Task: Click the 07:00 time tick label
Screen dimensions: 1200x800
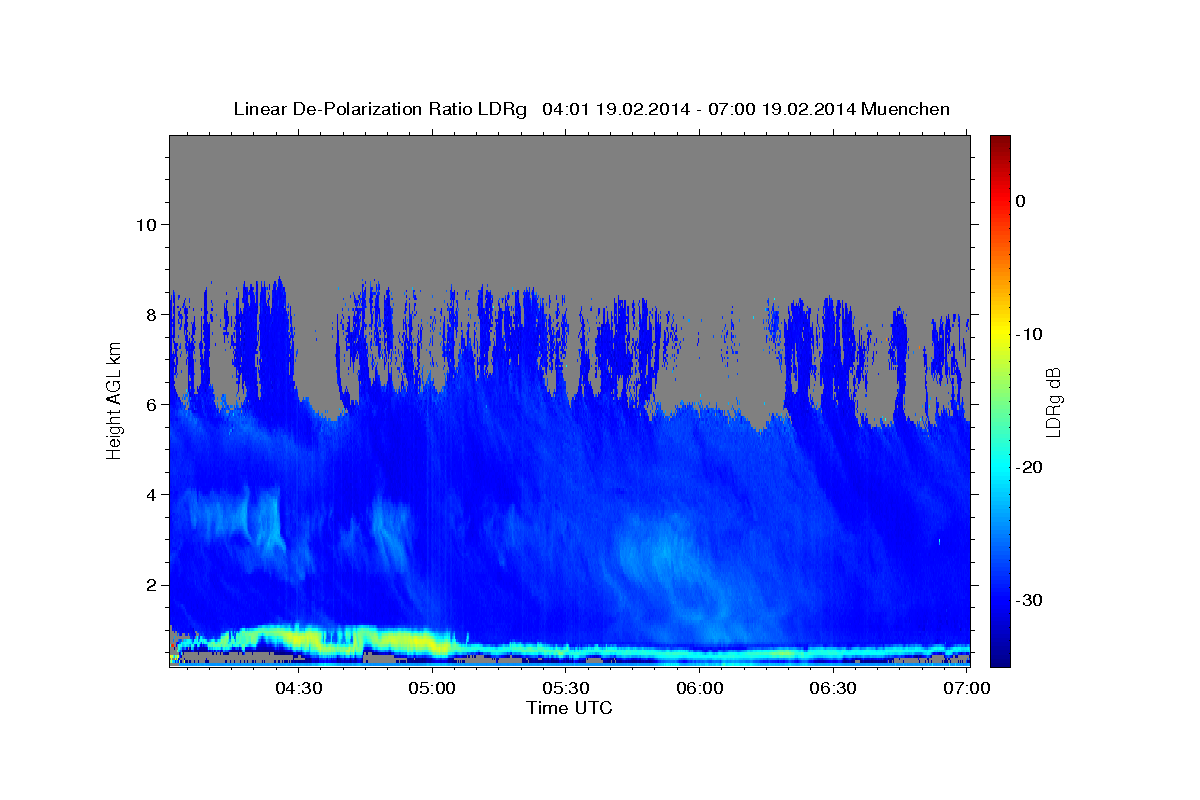Action: pyautogui.click(x=967, y=689)
